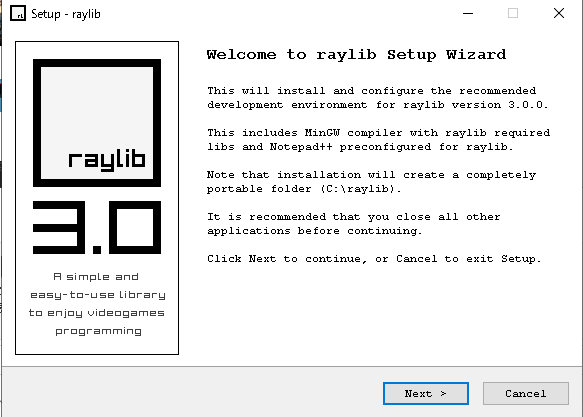Click the 'Welcome to raylib Setup Wizard' heading
The height and width of the screenshot is (417, 583).
tap(356, 55)
